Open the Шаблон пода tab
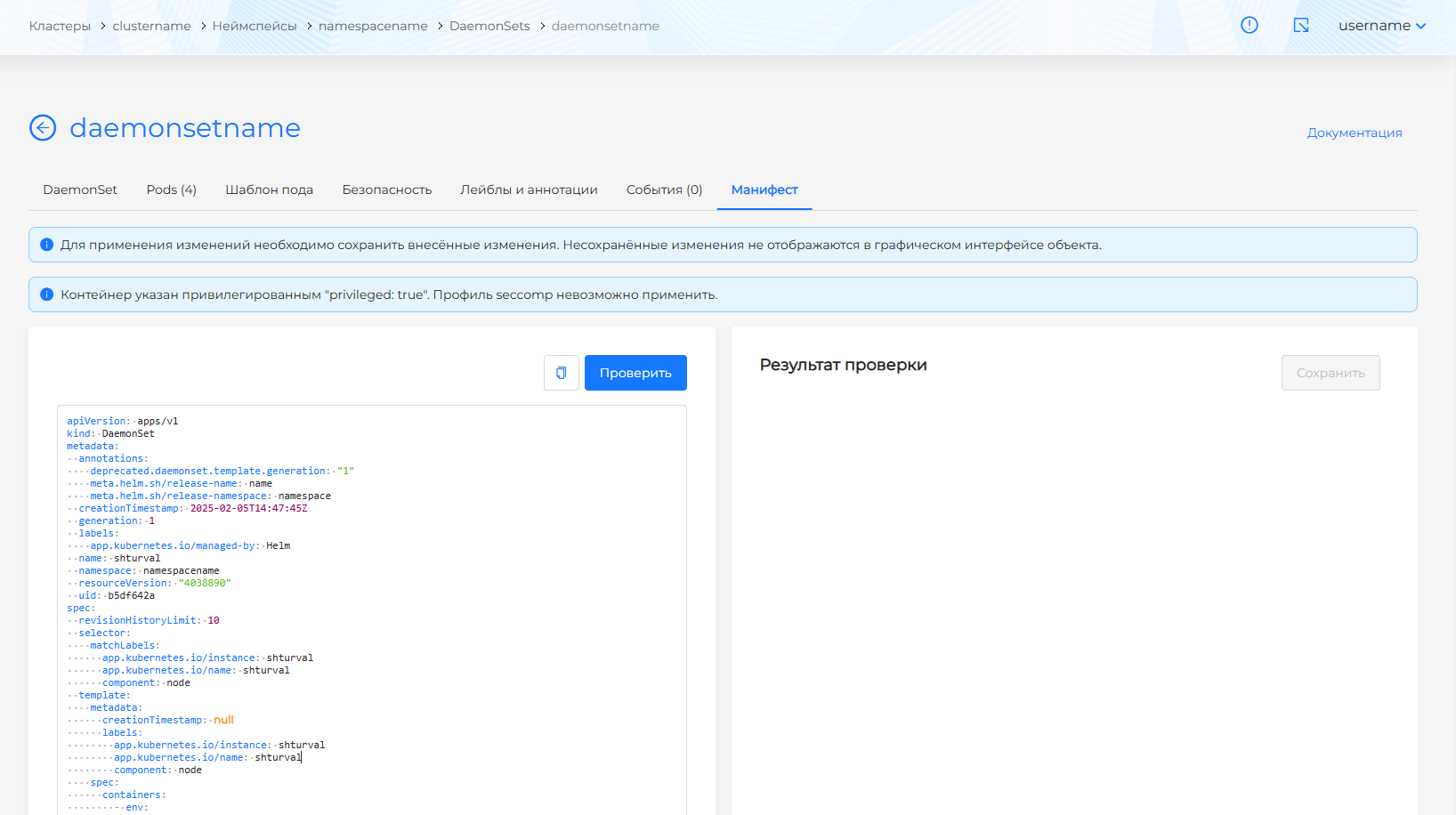Image resolution: width=1456 pixels, height=815 pixels. (x=269, y=190)
